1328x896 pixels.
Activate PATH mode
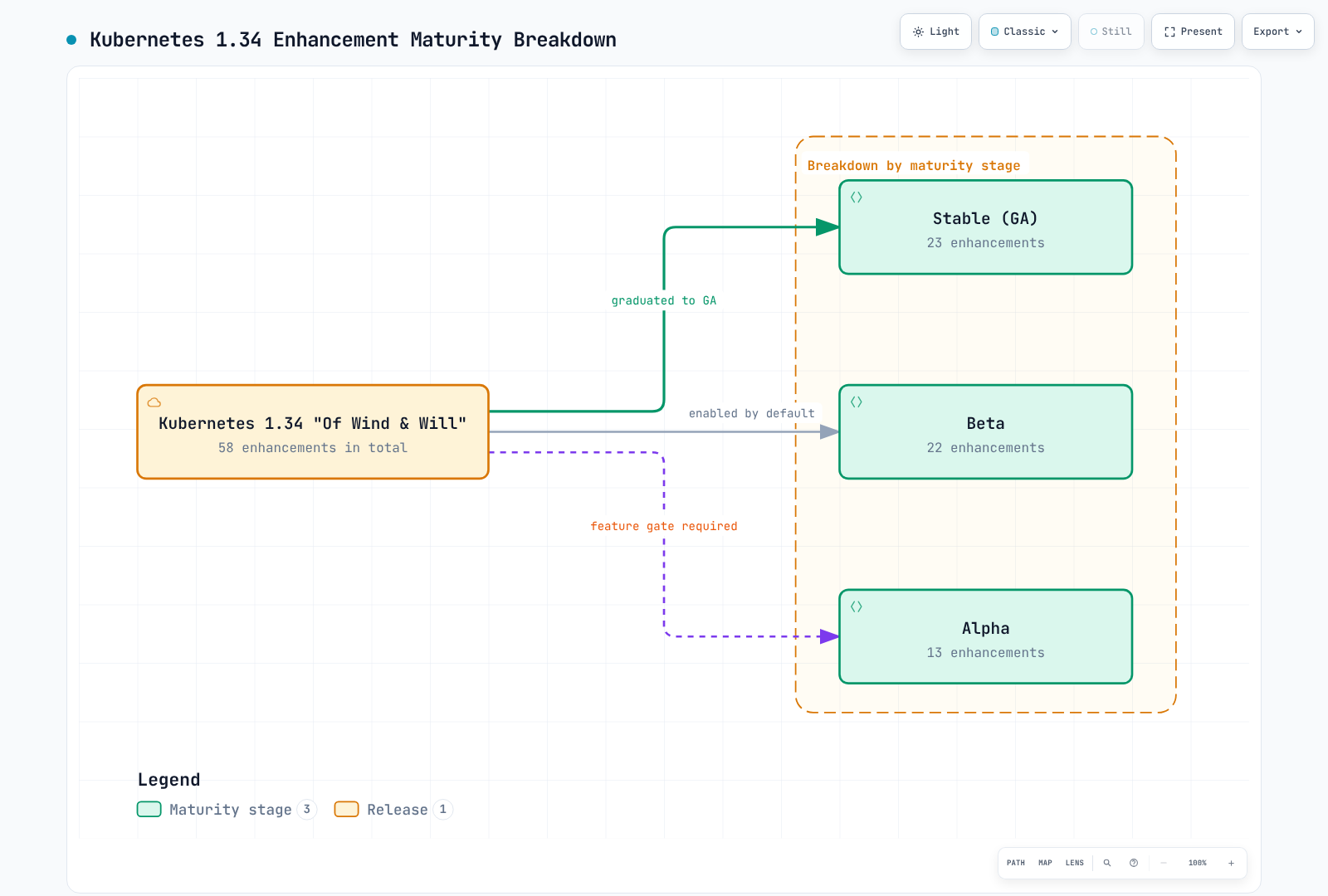click(x=1016, y=863)
